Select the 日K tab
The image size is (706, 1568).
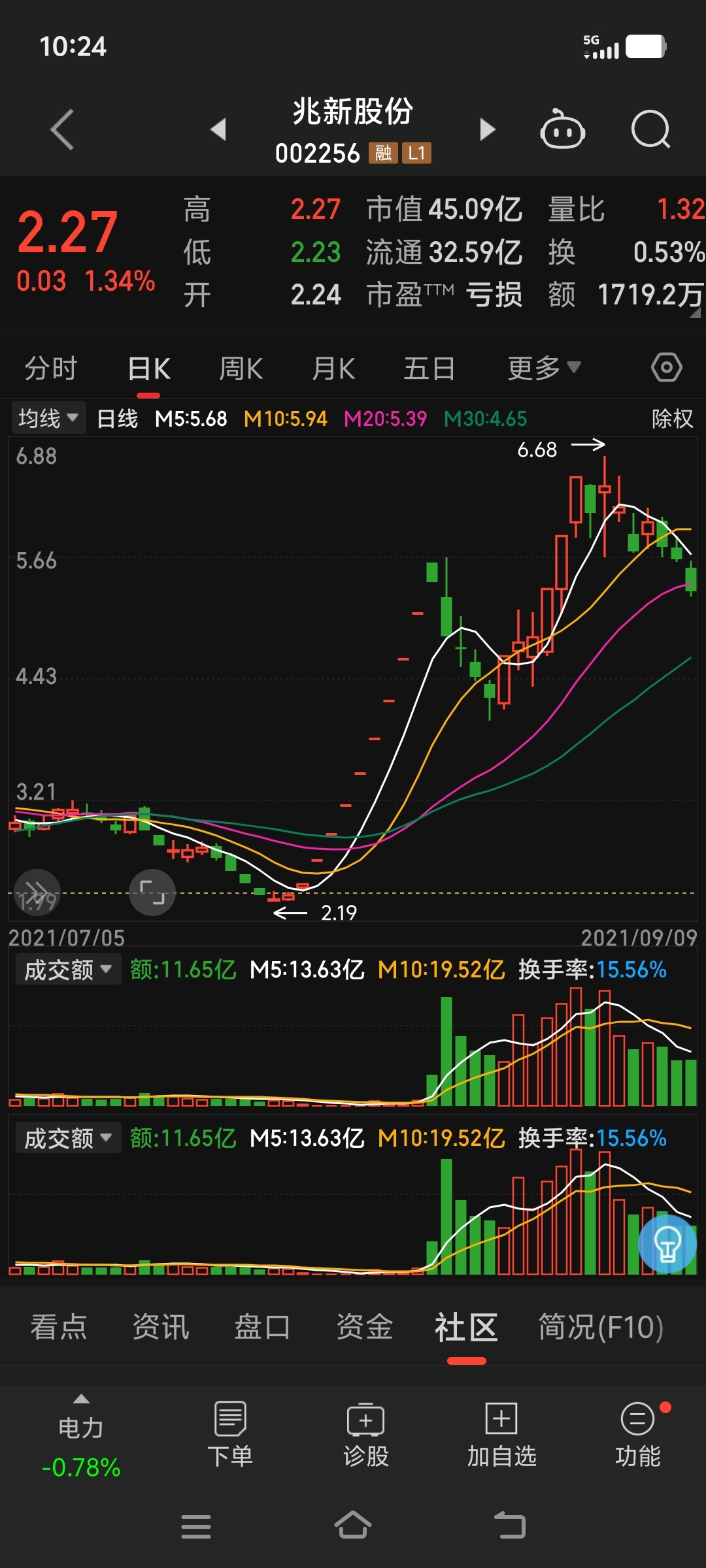(149, 368)
